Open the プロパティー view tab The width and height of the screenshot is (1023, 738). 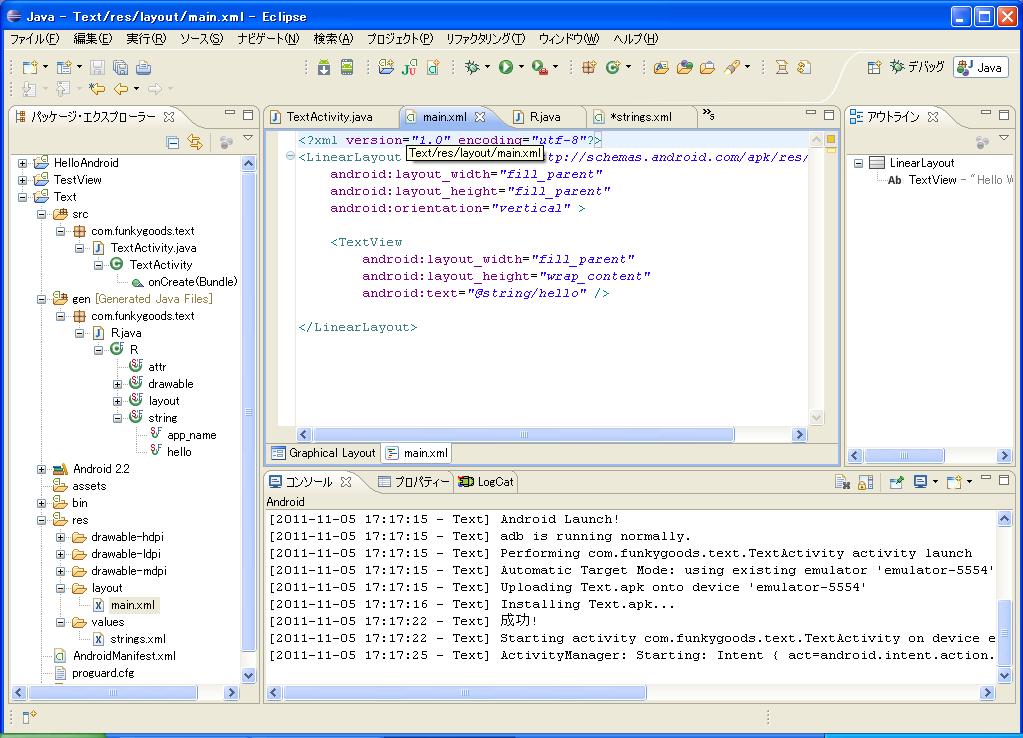[x=414, y=482]
